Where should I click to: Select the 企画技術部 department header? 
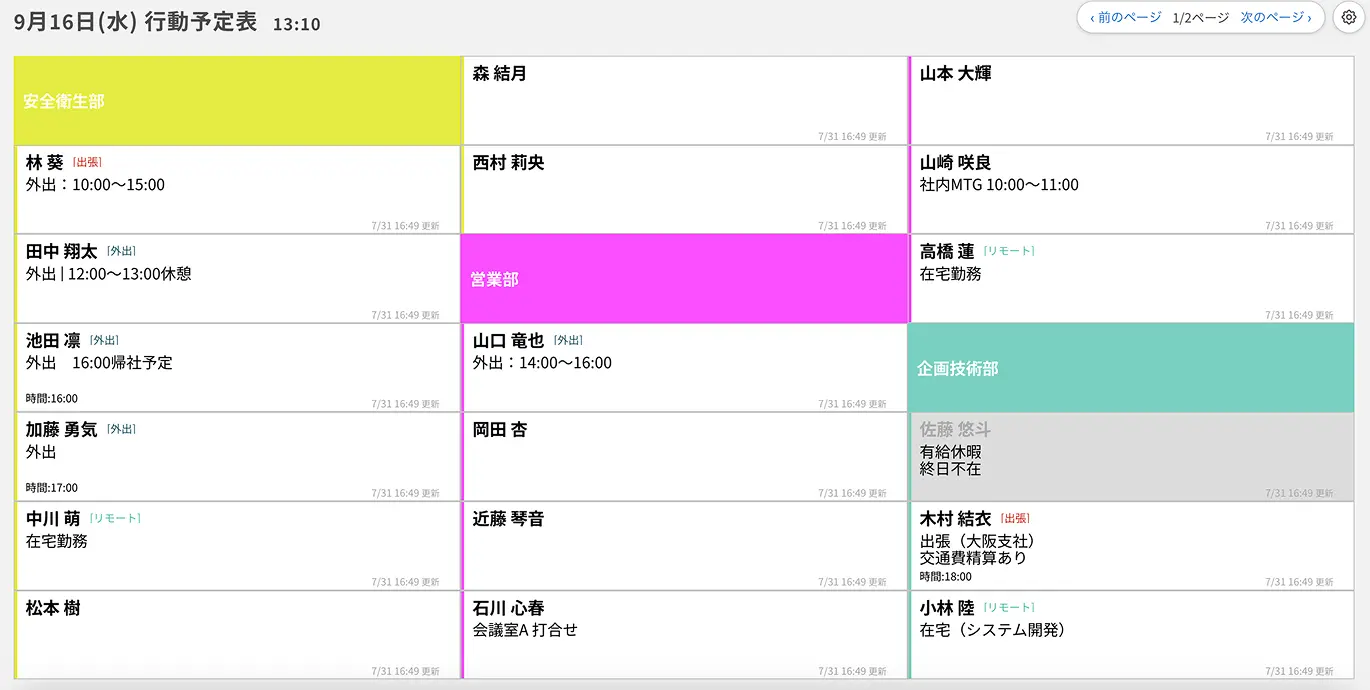[1131, 368]
